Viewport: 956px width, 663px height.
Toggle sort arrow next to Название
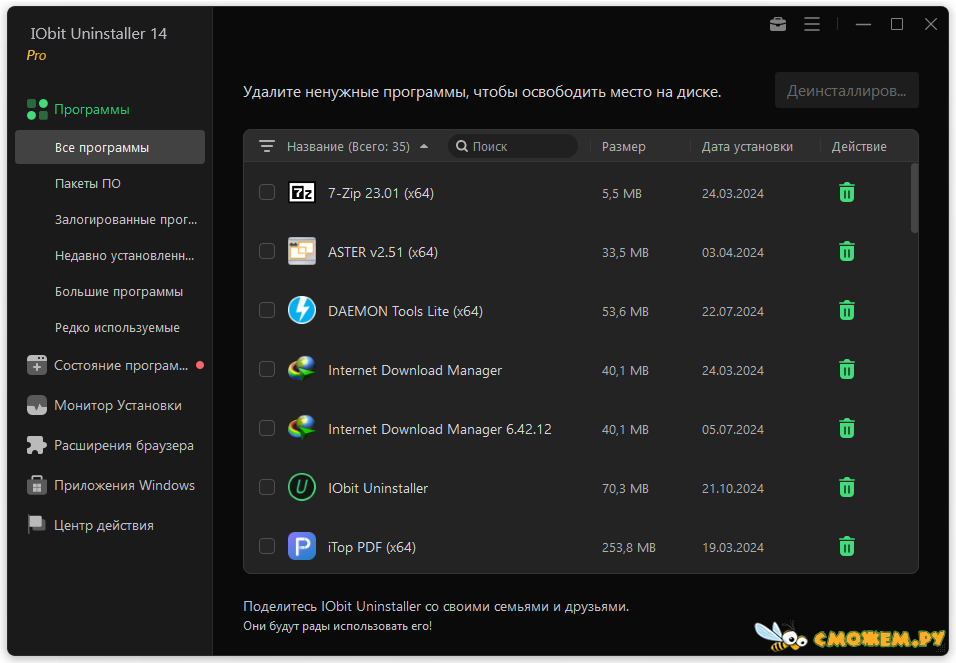pyautogui.click(x=424, y=146)
